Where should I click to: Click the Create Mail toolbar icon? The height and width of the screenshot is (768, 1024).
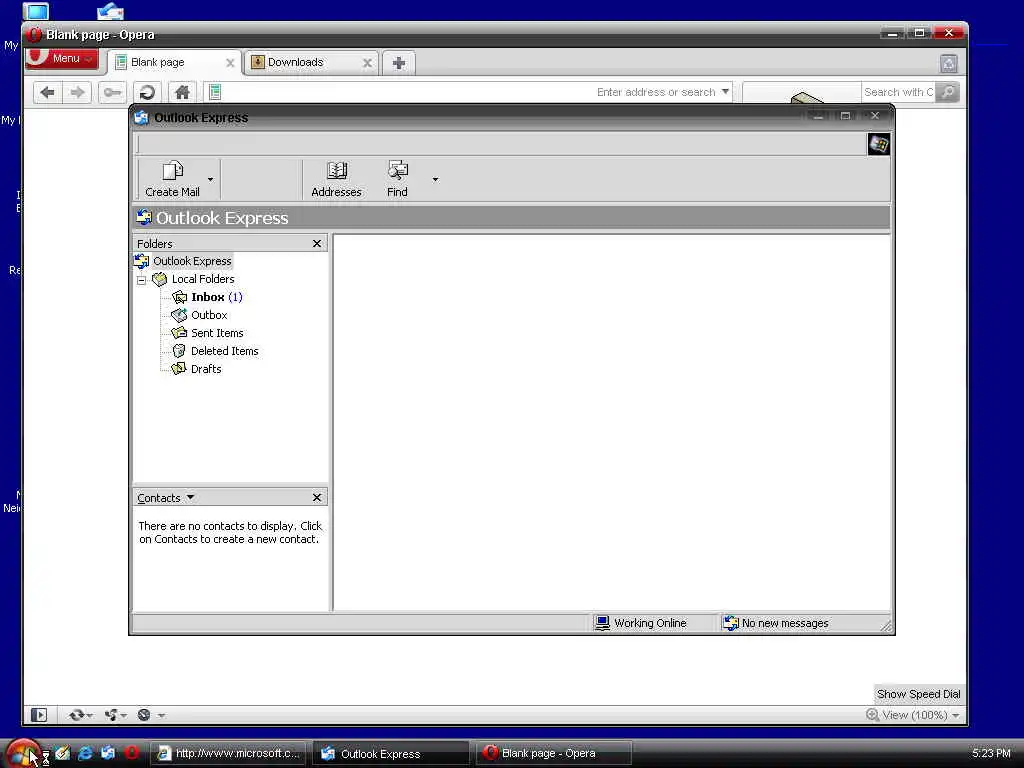pyautogui.click(x=172, y=178)
